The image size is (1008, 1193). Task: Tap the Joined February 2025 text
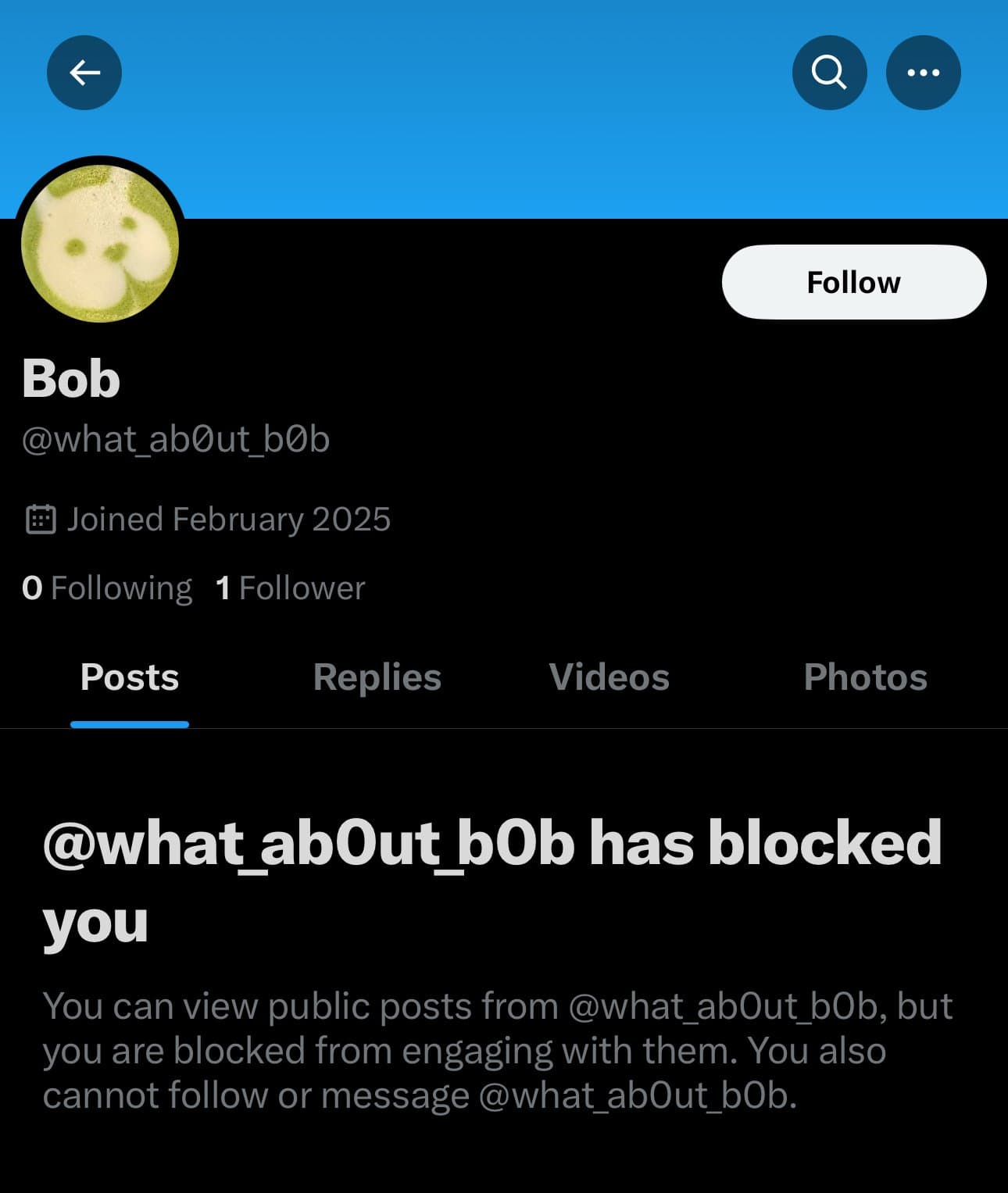(x=228, y=520)
